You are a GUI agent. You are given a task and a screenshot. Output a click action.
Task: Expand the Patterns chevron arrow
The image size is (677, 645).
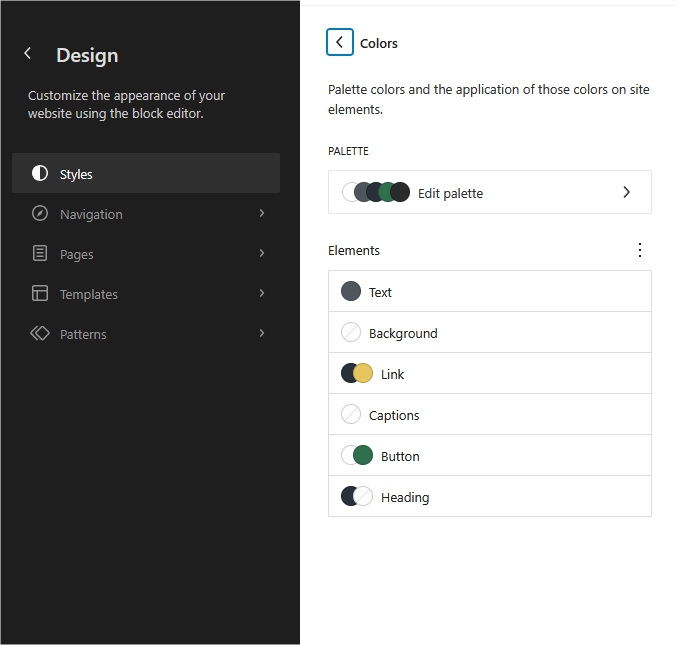pos(262,334)
